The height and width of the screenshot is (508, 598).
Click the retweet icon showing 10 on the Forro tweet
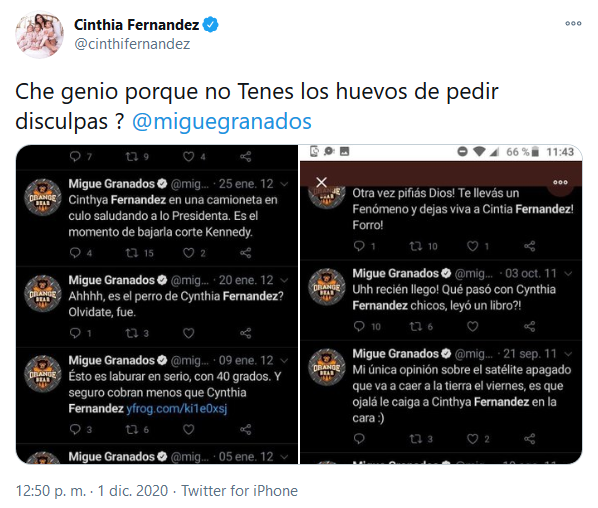click(415, 246)
